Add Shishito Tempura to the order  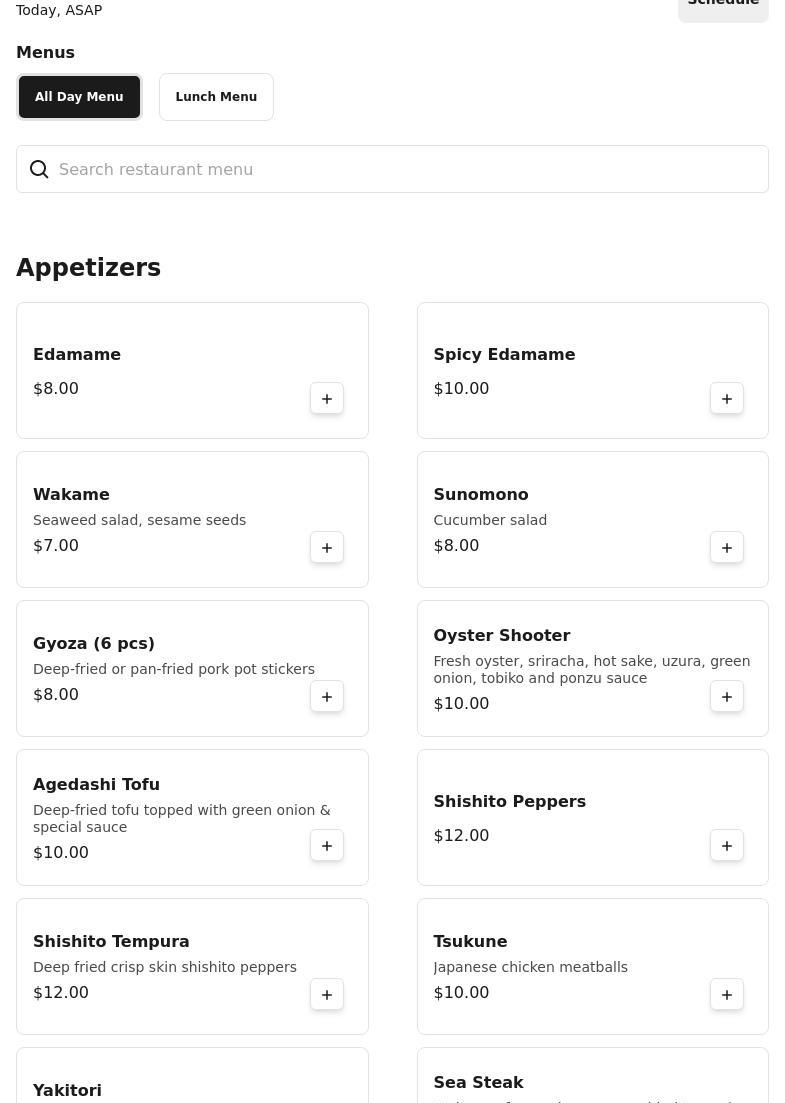pos(327,995)
